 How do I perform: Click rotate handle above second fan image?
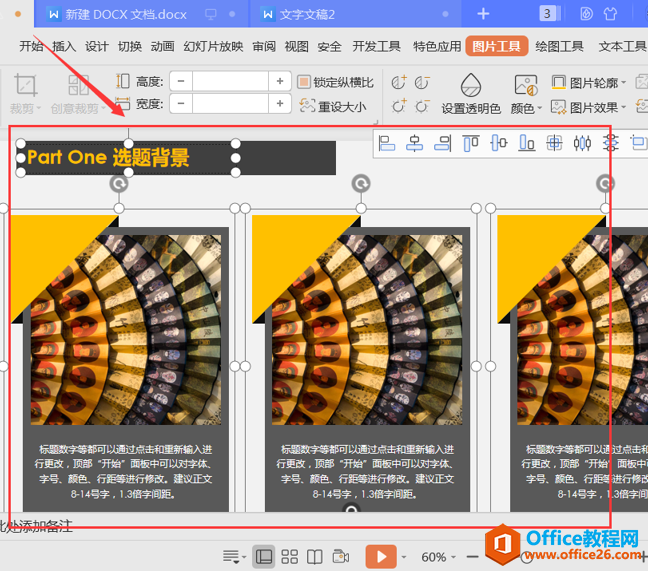[361, 184]
